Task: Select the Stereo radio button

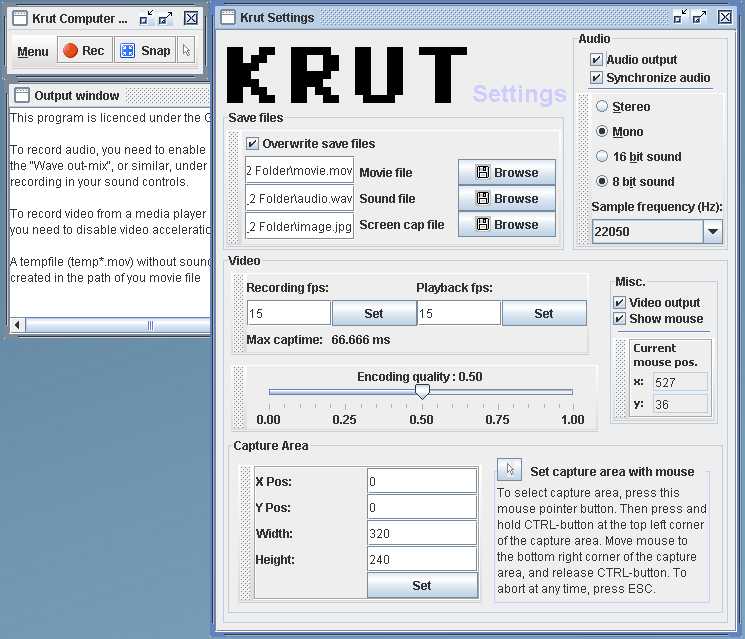Action: pyautogui.click(x=602, y=106)
